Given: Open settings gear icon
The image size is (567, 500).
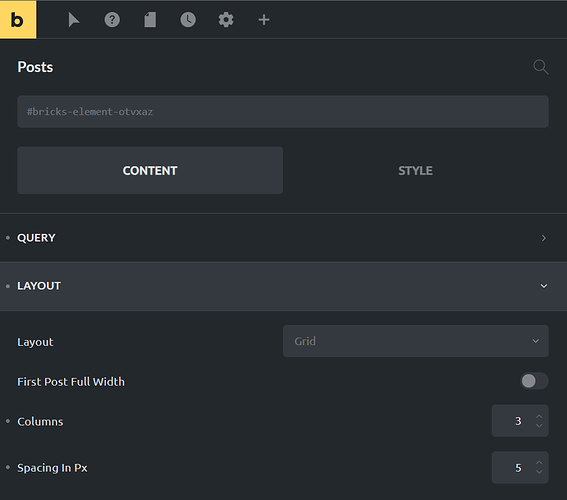Looking at the screenshot, I should pos(226,20).
